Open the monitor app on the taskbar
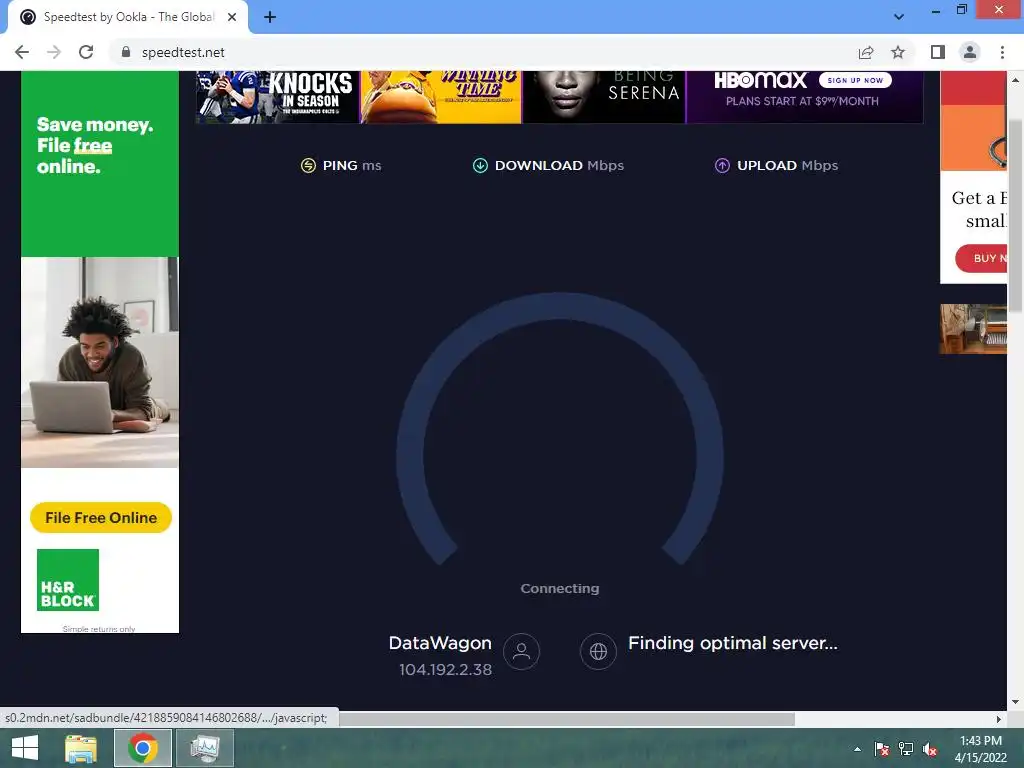This screenshot has height=768, width=1024. 205,748
